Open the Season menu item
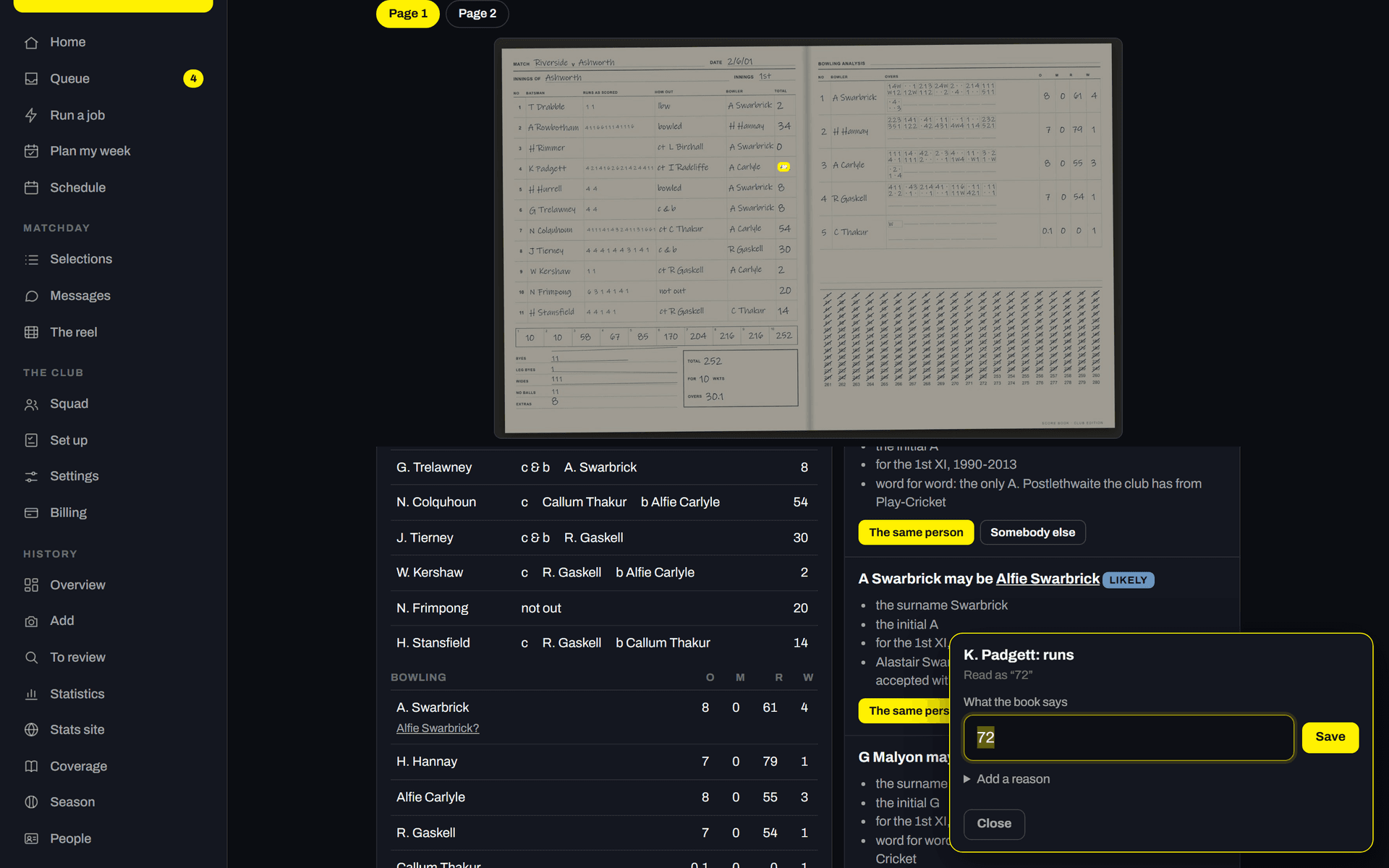Viewport: 1389px width, 868px height. [114, 802]
